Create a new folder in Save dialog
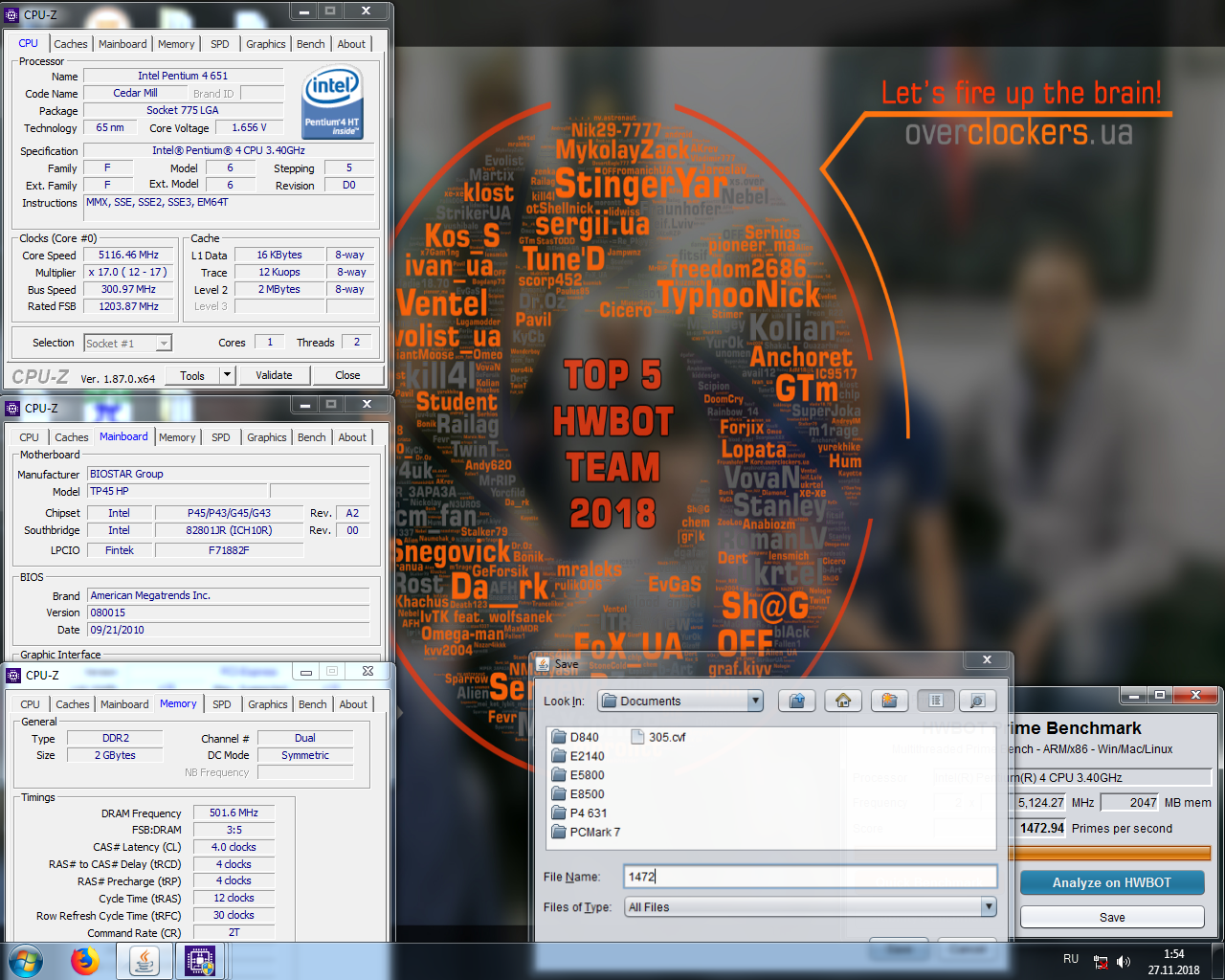 pos(889,701)
